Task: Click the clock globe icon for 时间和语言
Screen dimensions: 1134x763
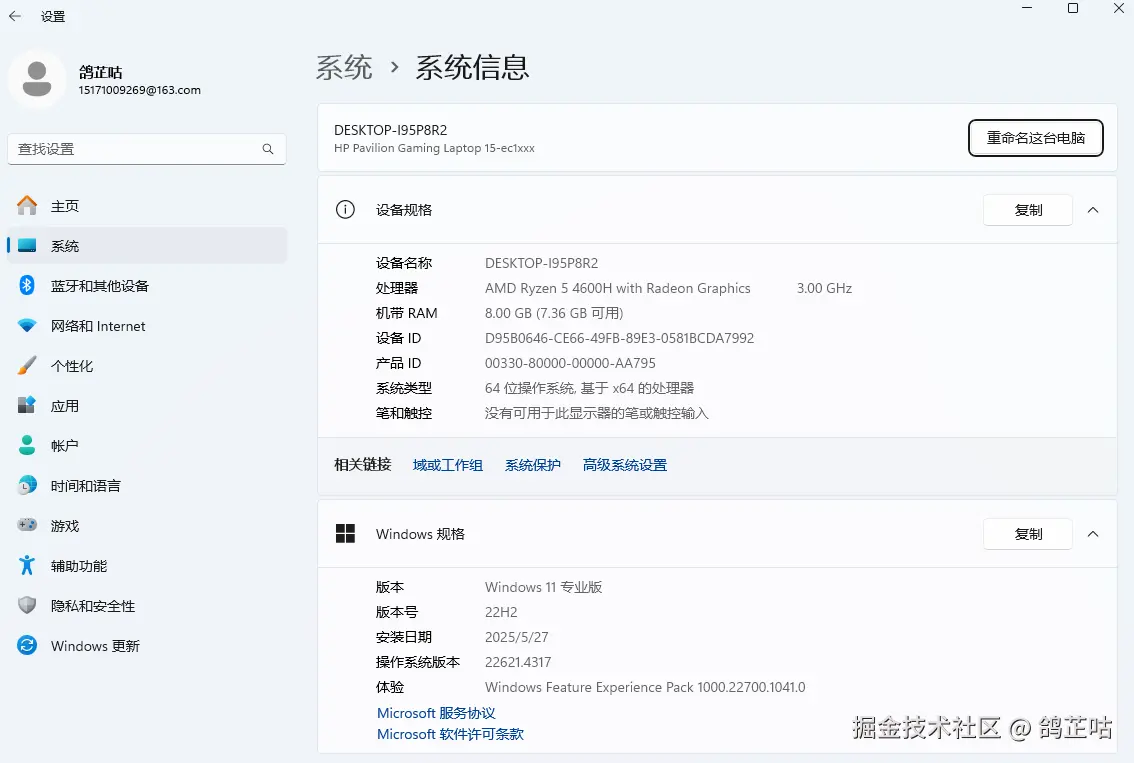Action: tap(27, 485)
